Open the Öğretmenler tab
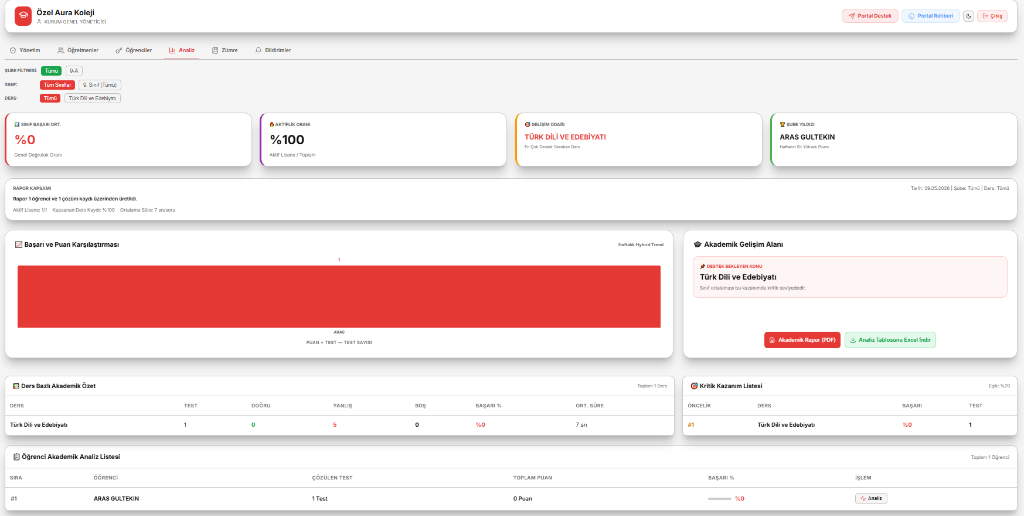This screenshot has height=516, width=1024. (78, 50)
